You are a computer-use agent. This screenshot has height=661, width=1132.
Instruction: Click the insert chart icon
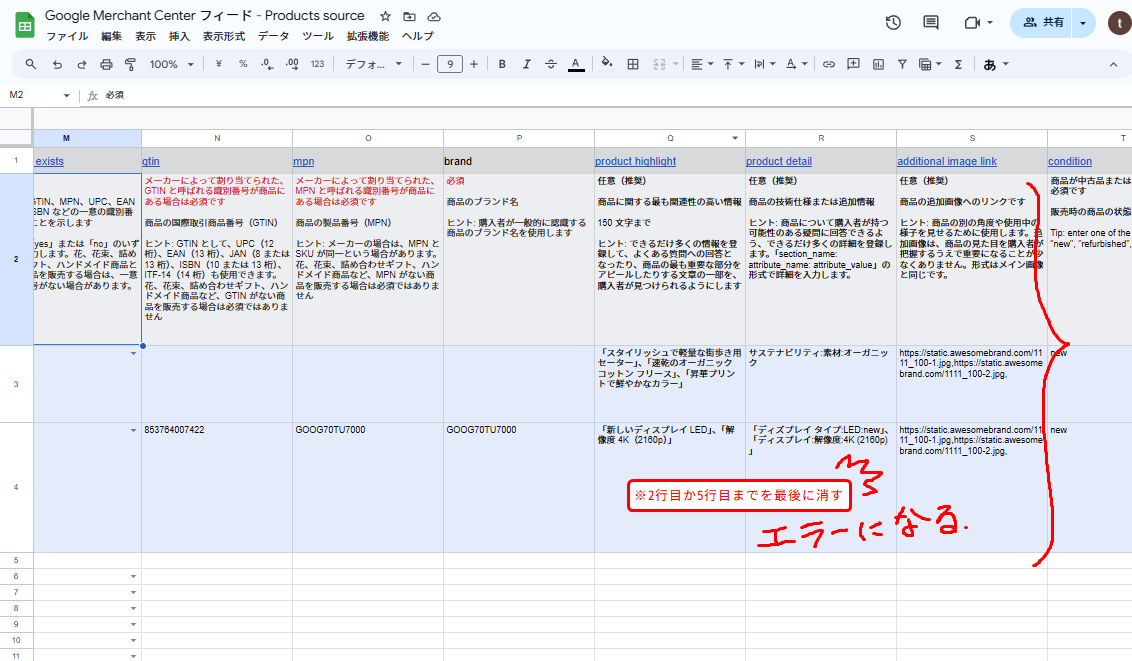(878, 64)
